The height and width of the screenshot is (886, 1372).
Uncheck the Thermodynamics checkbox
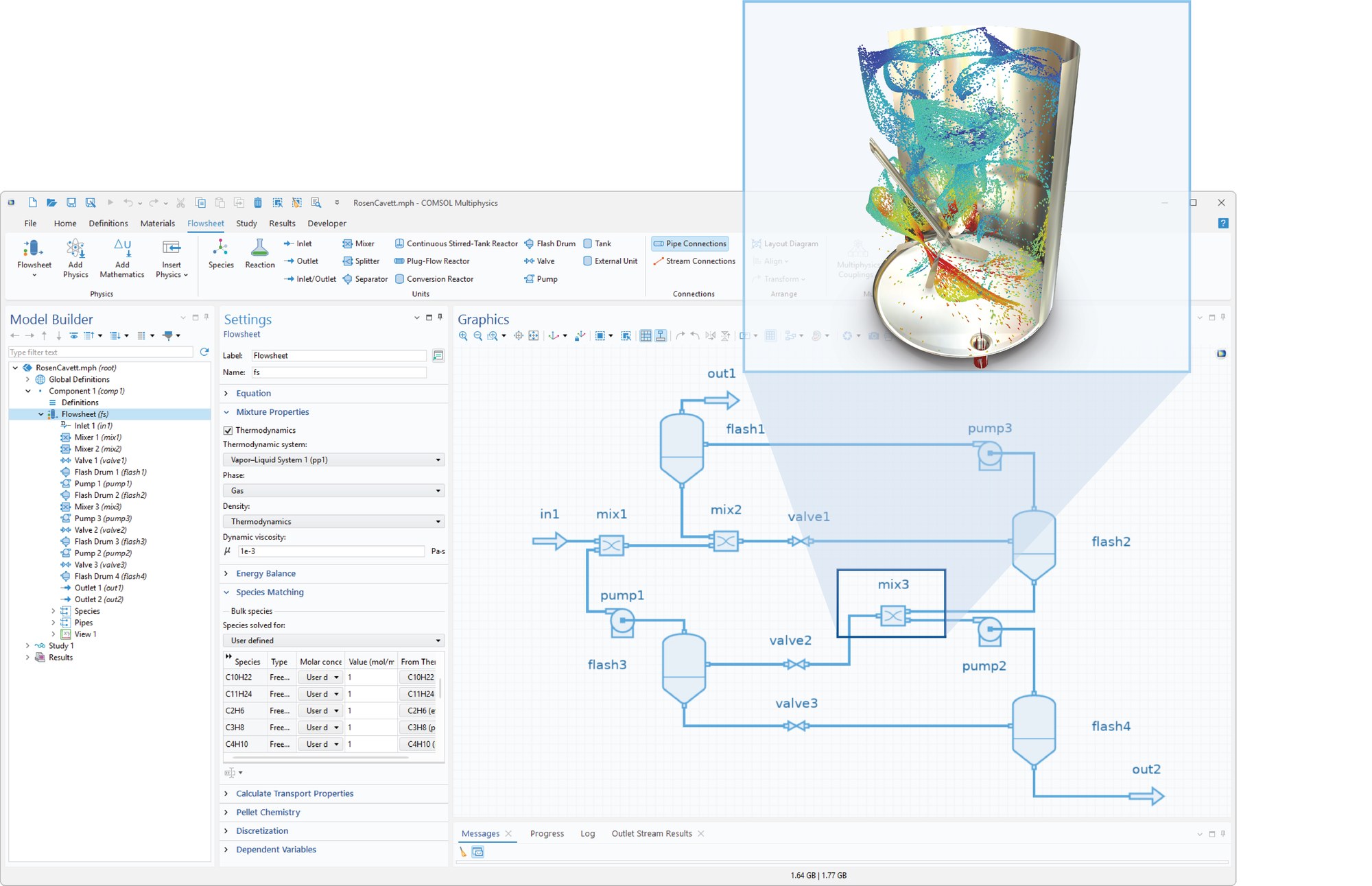(x=228, y=431)
